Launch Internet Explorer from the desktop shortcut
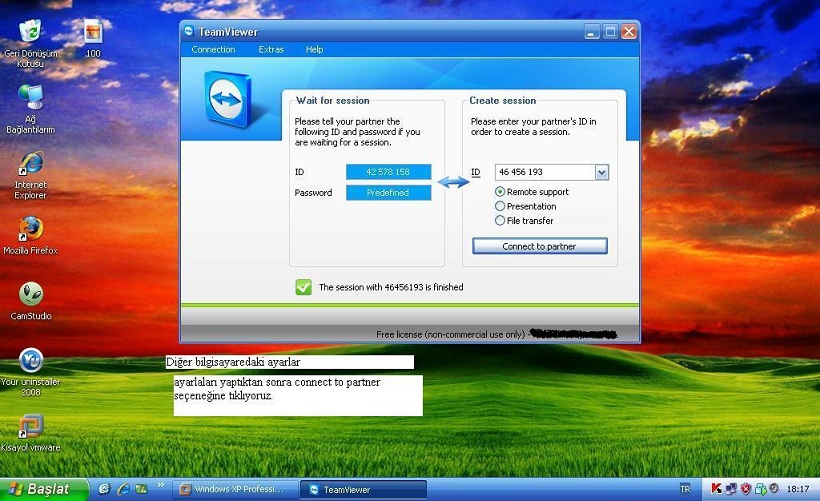The height and width of the screenshot is (501, 820). tap(30, 163)
